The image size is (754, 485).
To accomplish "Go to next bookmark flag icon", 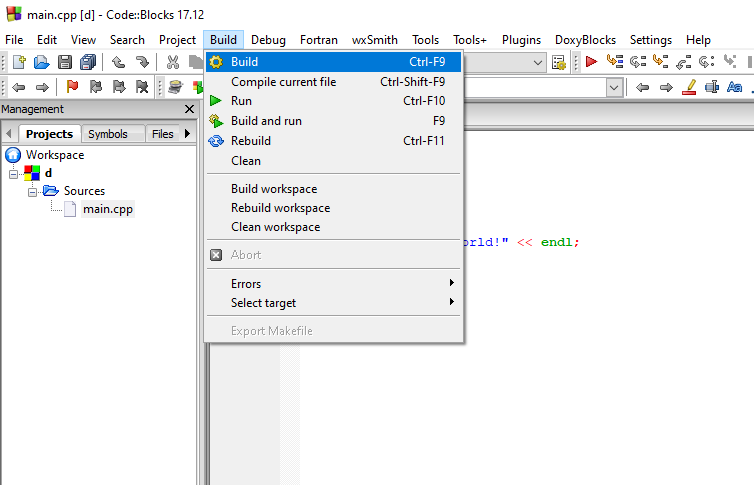I will pyautogui.click(x=119, y=87).
